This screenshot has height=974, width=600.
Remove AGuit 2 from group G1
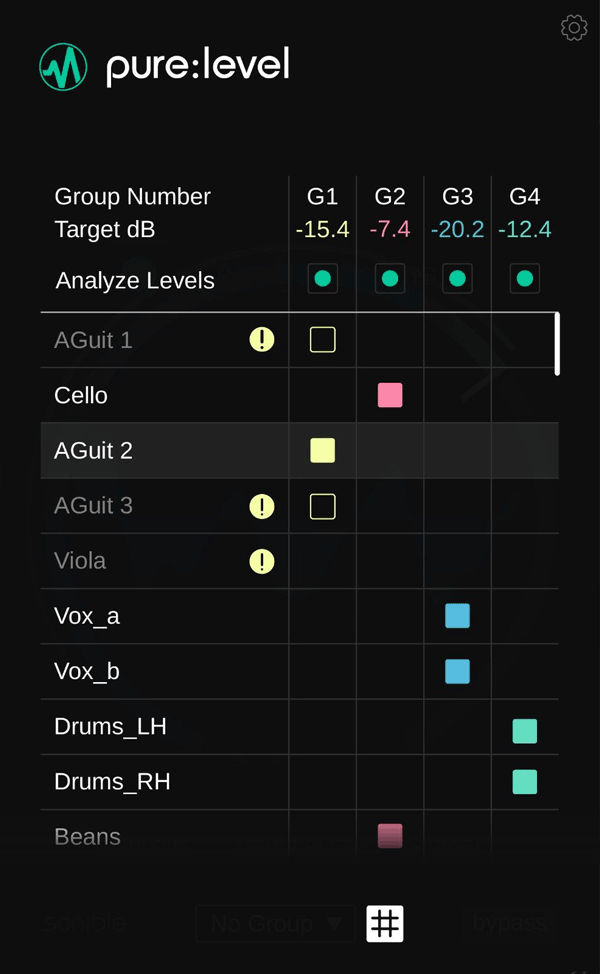pyautogui.click(x=322, y=451)
